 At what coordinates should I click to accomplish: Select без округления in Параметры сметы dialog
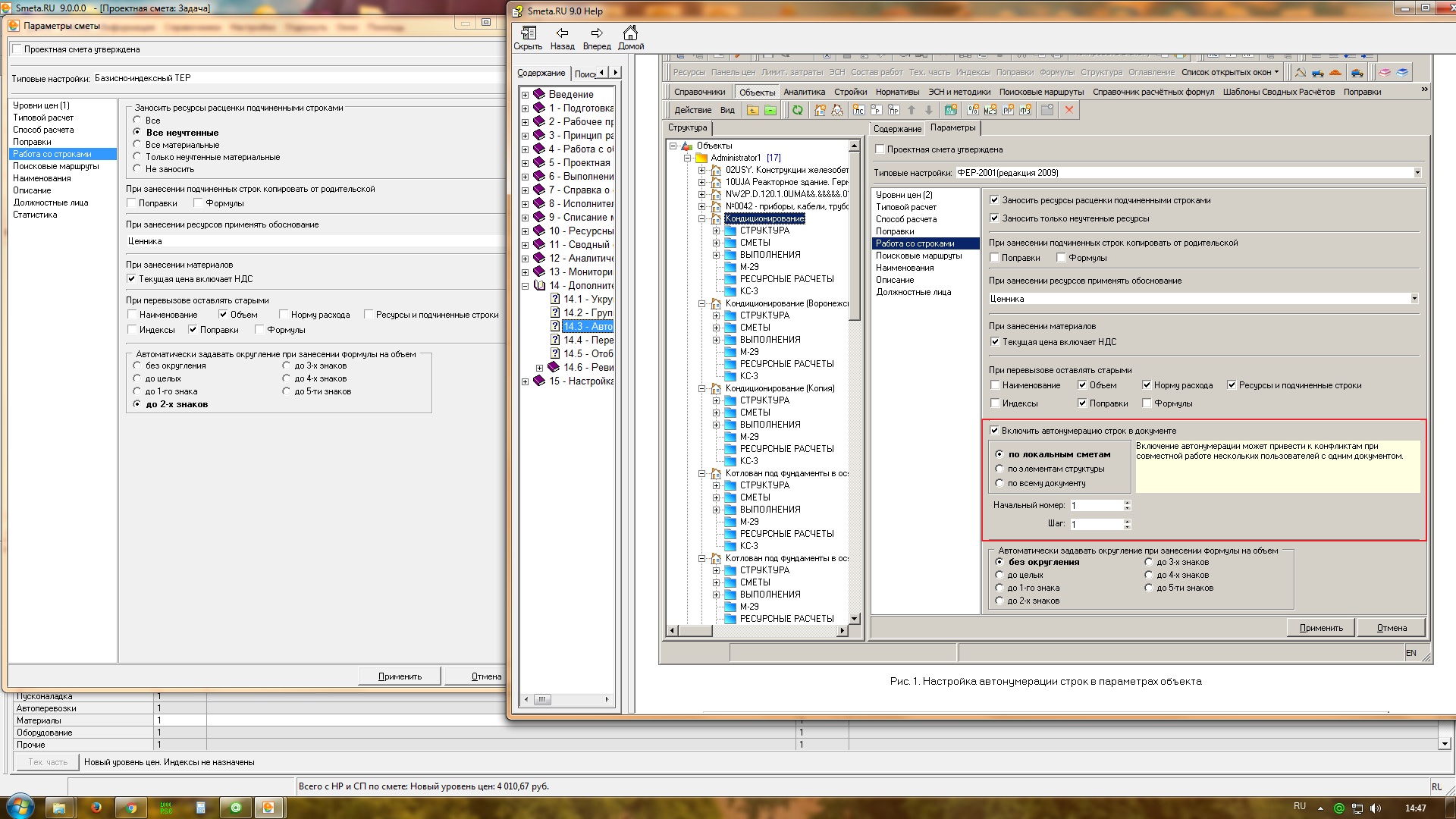(137, 366)
